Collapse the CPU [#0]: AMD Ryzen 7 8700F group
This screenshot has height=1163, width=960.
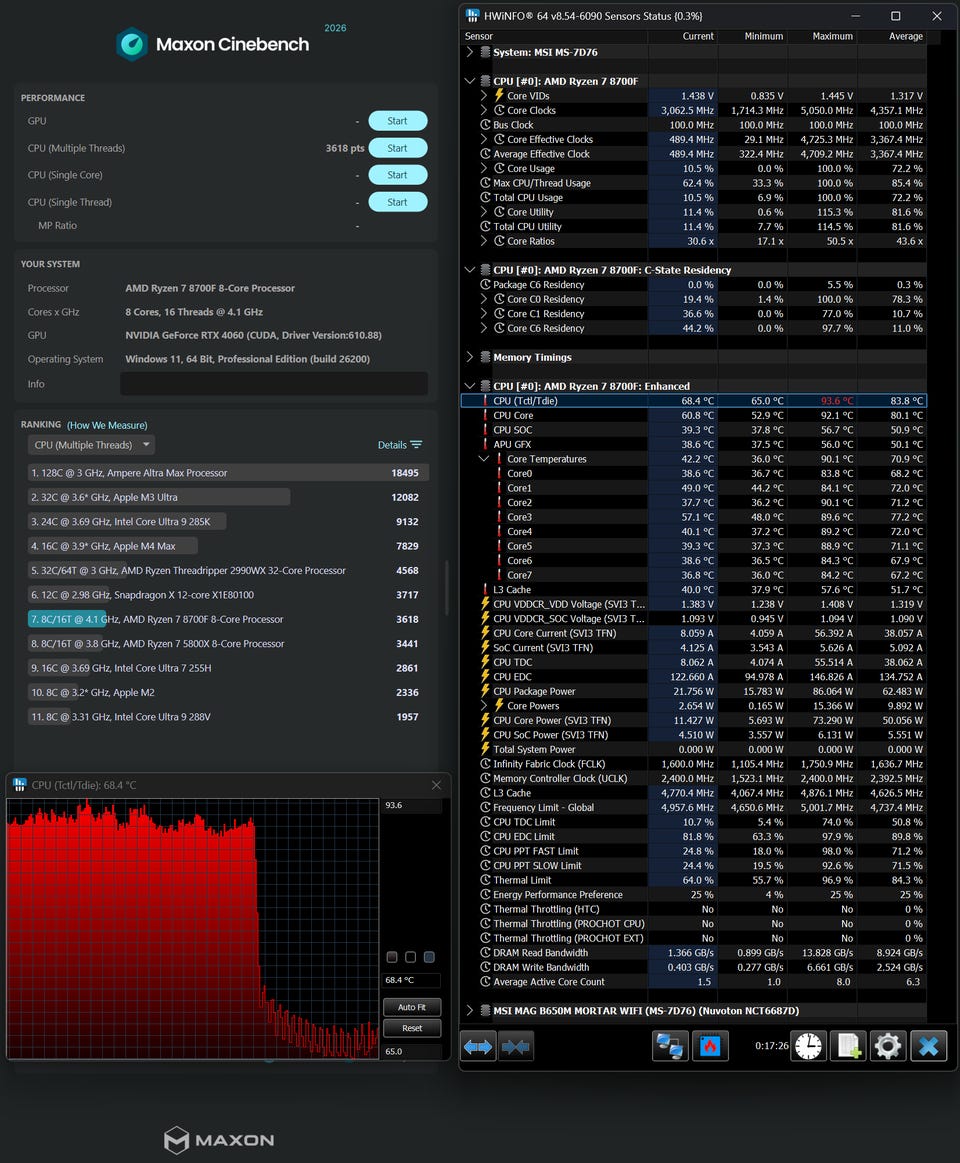[x=470, y=81]
